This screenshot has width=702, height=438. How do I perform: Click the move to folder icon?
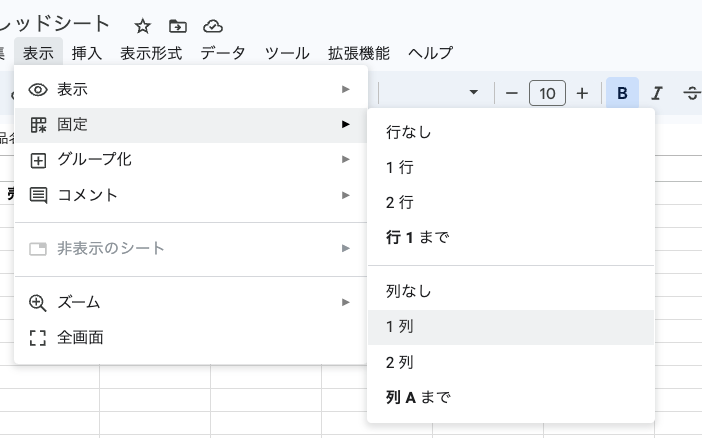(x=178, y=26)
